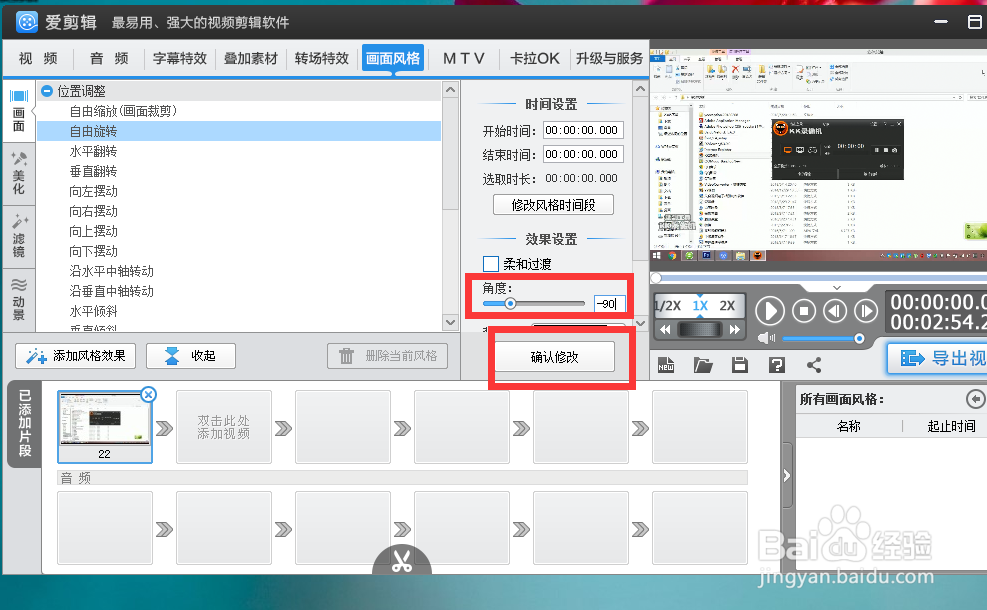
Task: Switch to the 视频 tab
Action: (x=38, y=59)
